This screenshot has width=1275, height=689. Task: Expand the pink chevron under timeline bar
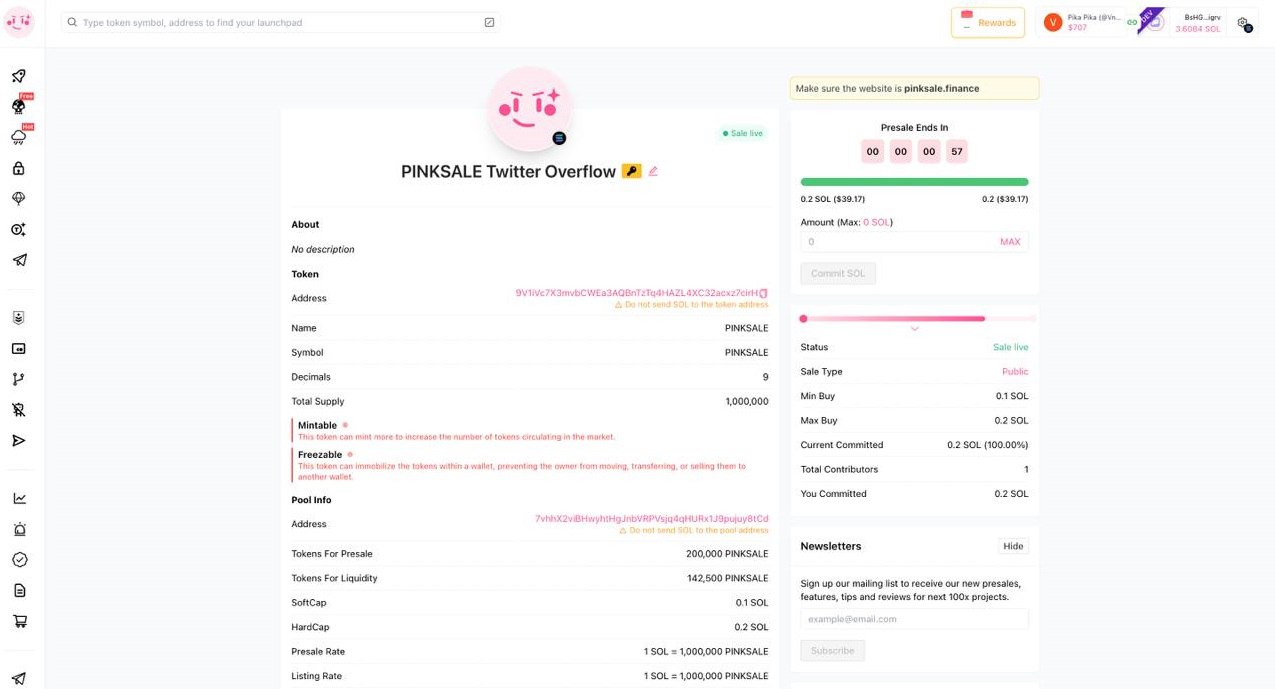(914, 329)
